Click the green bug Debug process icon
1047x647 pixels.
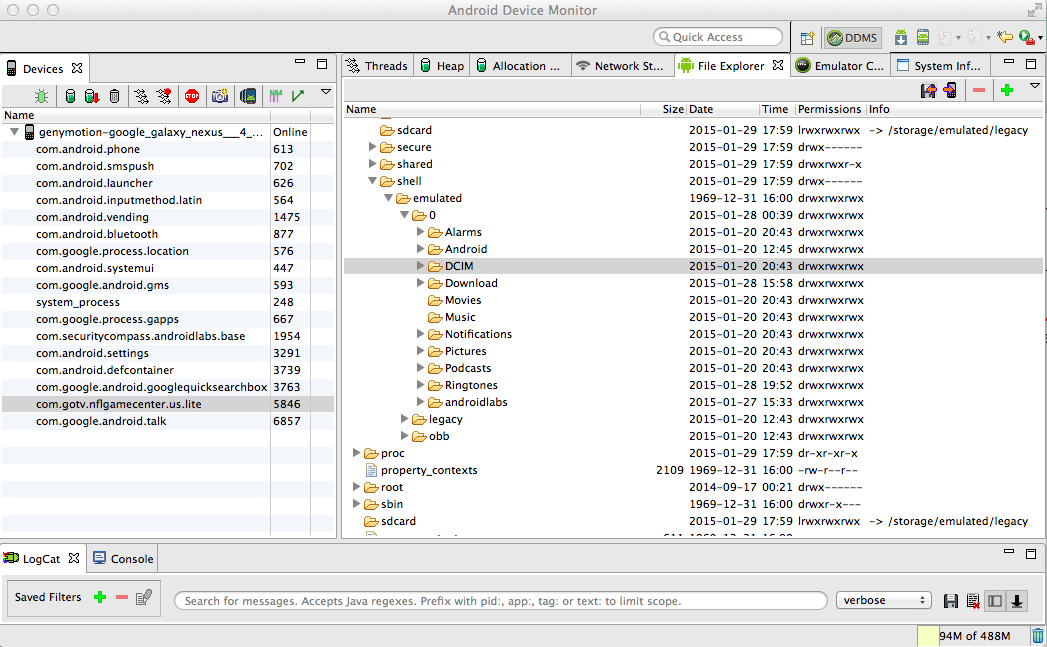[41, 96]
